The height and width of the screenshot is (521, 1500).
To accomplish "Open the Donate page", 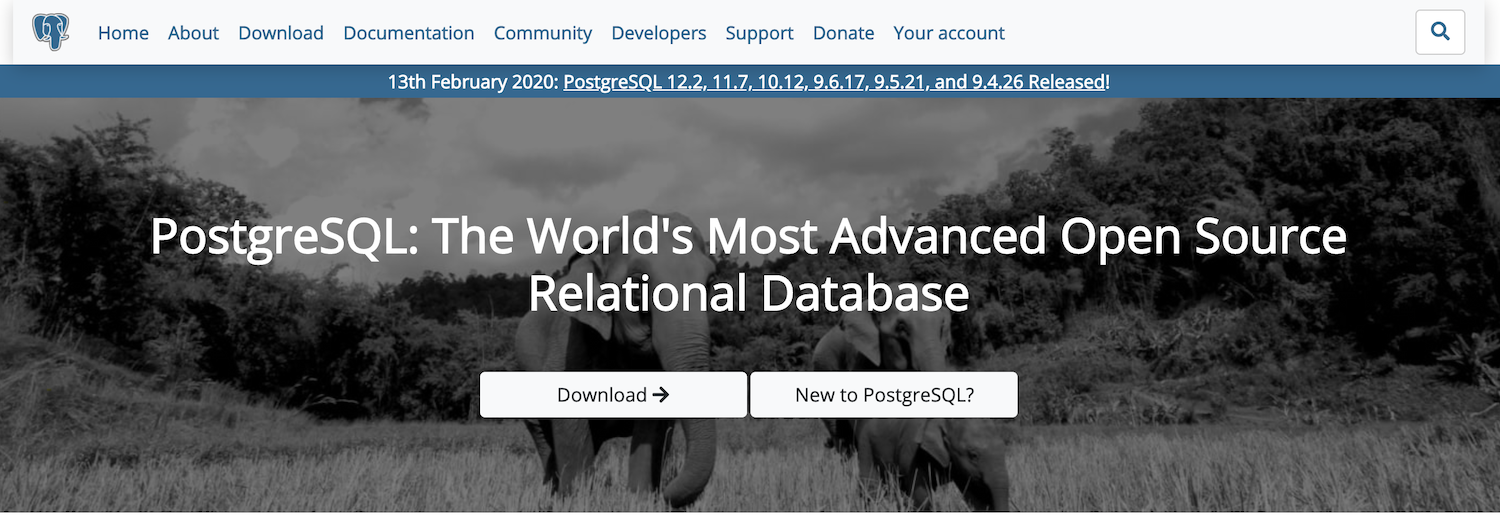I will [843, 33].
